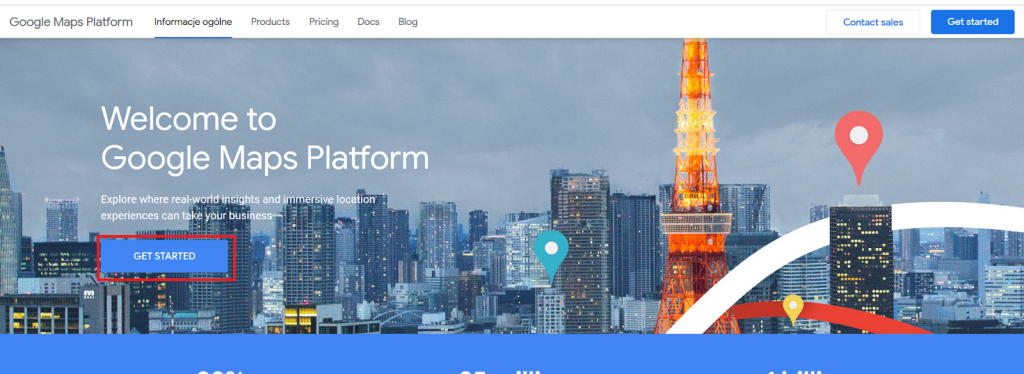Go to the Pricing page

pos(324,22)
